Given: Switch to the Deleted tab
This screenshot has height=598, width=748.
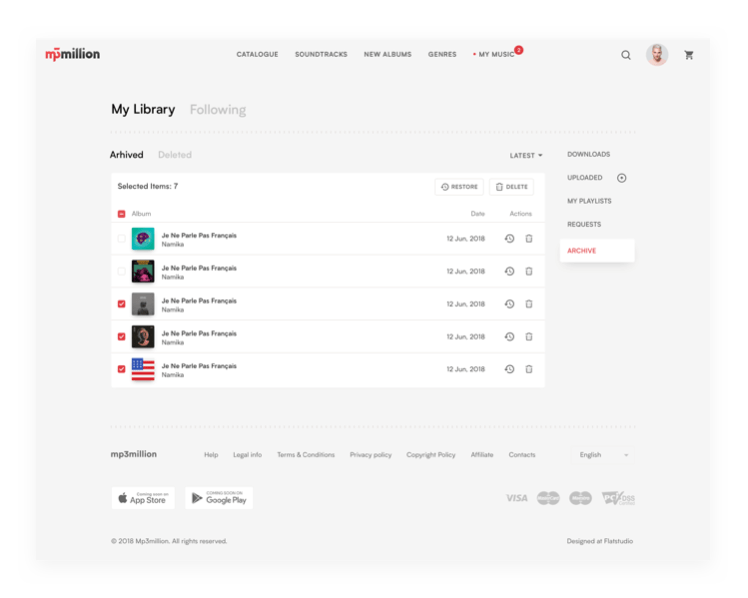Looking at the screenshot, I should 175,155.
